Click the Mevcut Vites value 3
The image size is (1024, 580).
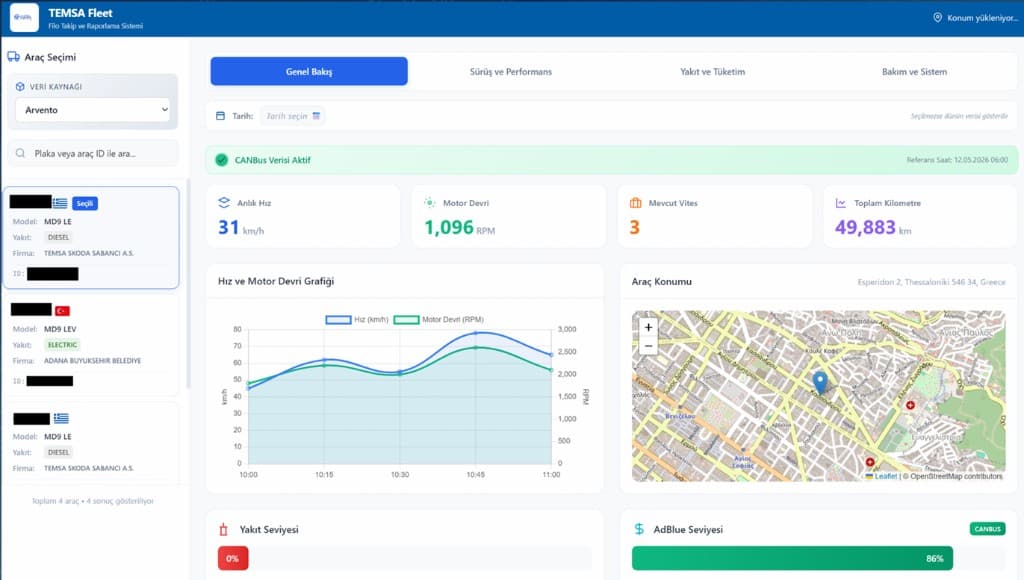pyautogui.click(x=634, y=227)
